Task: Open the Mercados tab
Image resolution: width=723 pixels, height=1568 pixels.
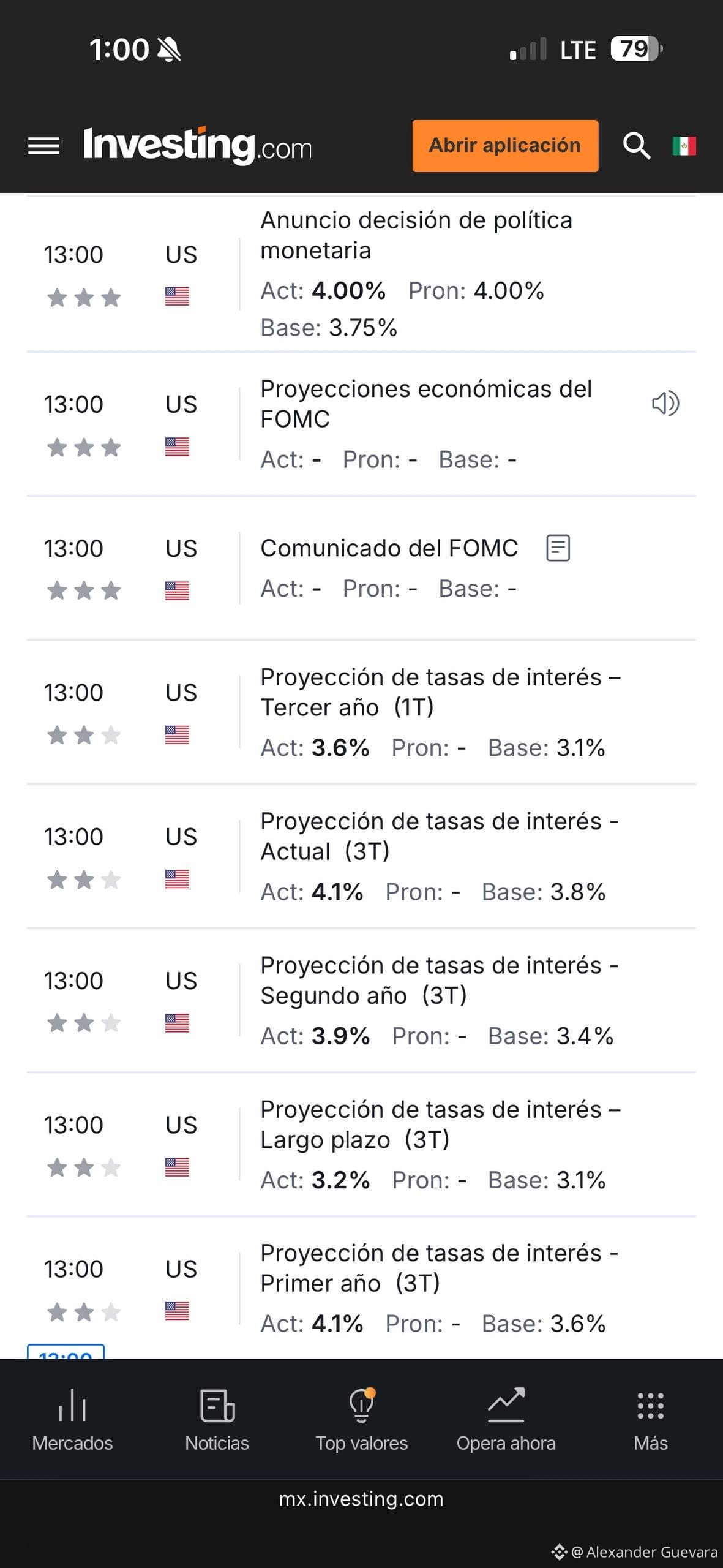Action: pyautogui.click(x=72, y=1420)
